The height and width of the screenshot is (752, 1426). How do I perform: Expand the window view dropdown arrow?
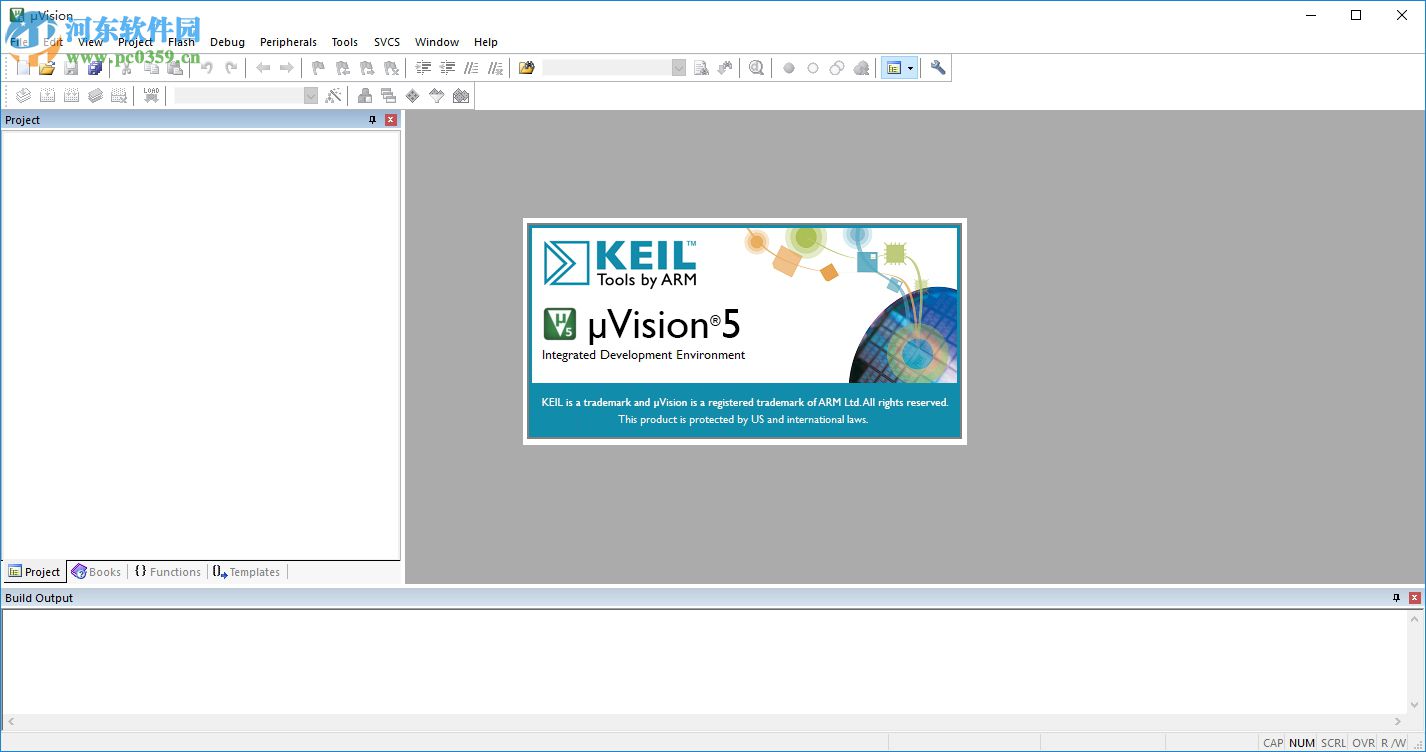coord(910,68)
